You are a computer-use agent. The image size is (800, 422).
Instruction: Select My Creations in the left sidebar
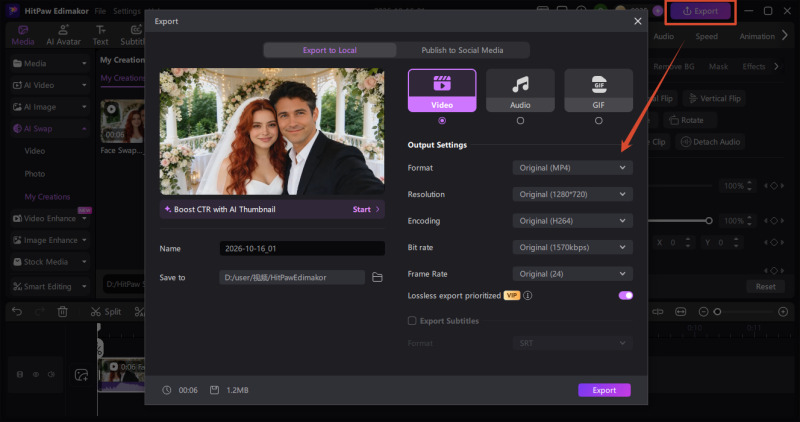click(47, 196)
